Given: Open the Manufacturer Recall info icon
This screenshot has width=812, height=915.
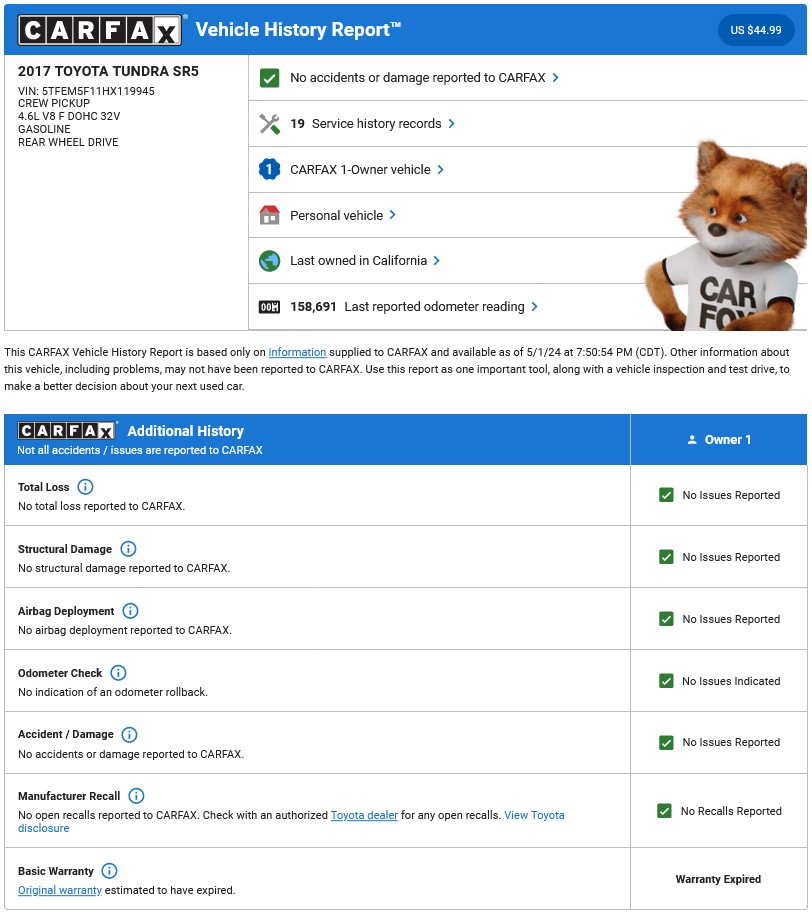Looking at the screenshot, I should point(136,795).
